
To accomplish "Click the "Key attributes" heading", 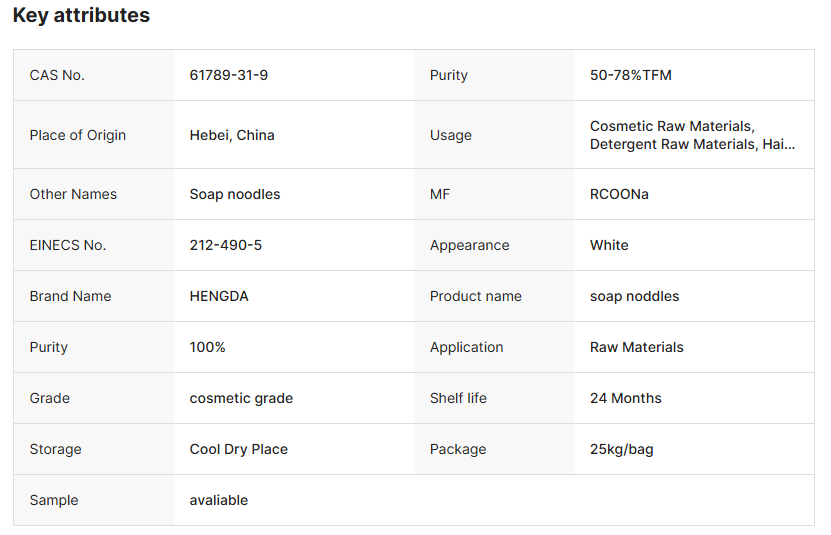I will click(x=81, y=16).
